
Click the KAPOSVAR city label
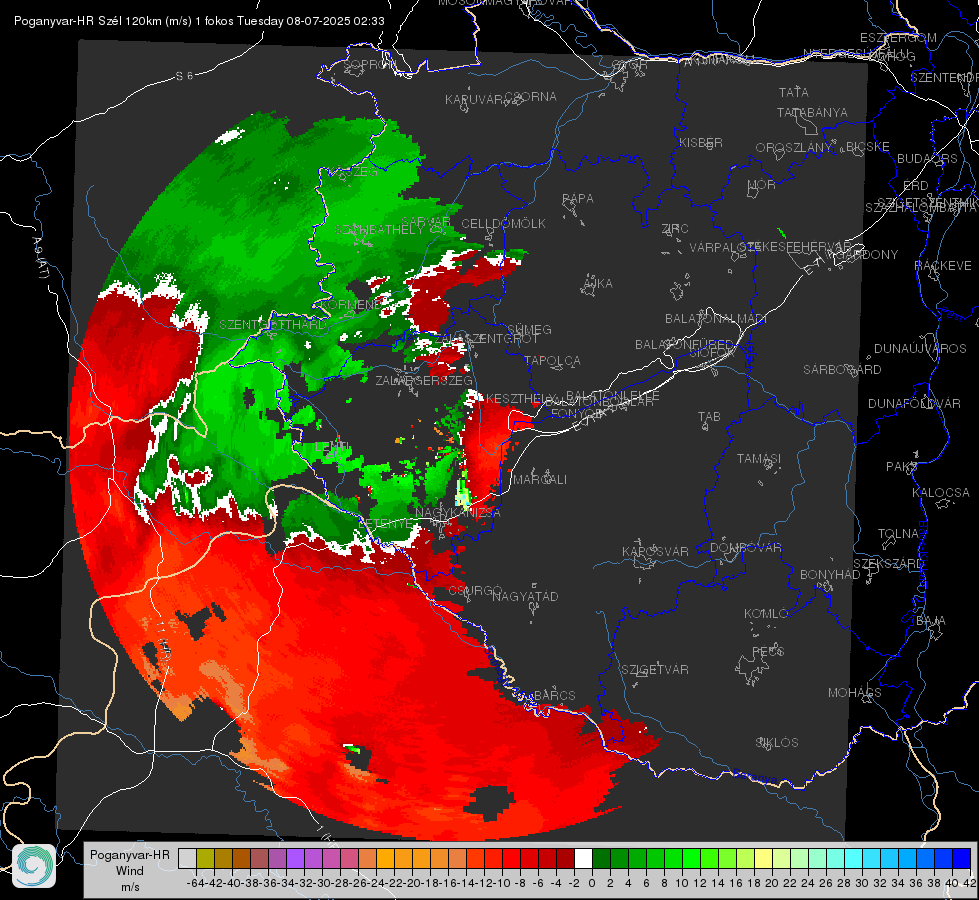tap(655, 551)
